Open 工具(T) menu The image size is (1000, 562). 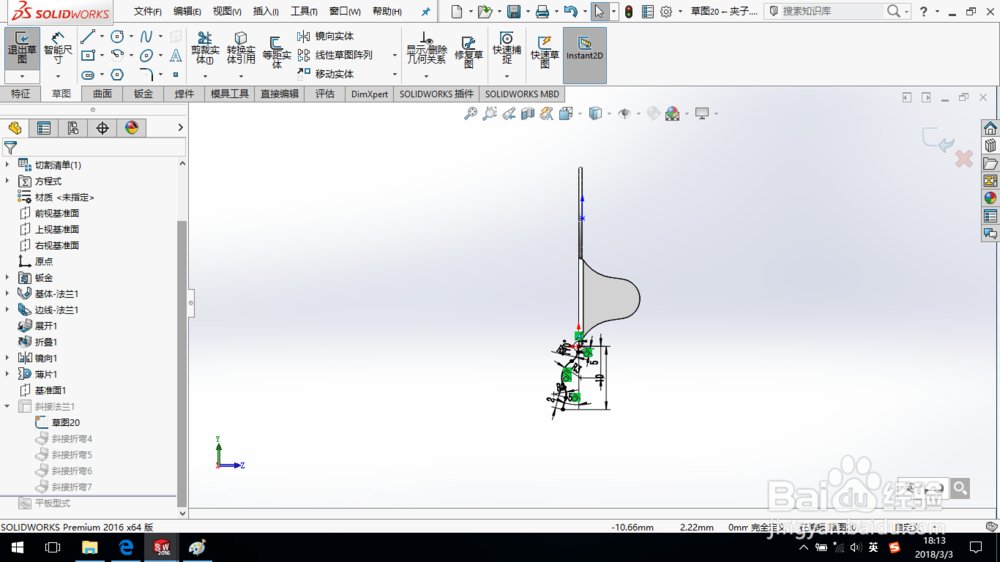tap(304, 11)
